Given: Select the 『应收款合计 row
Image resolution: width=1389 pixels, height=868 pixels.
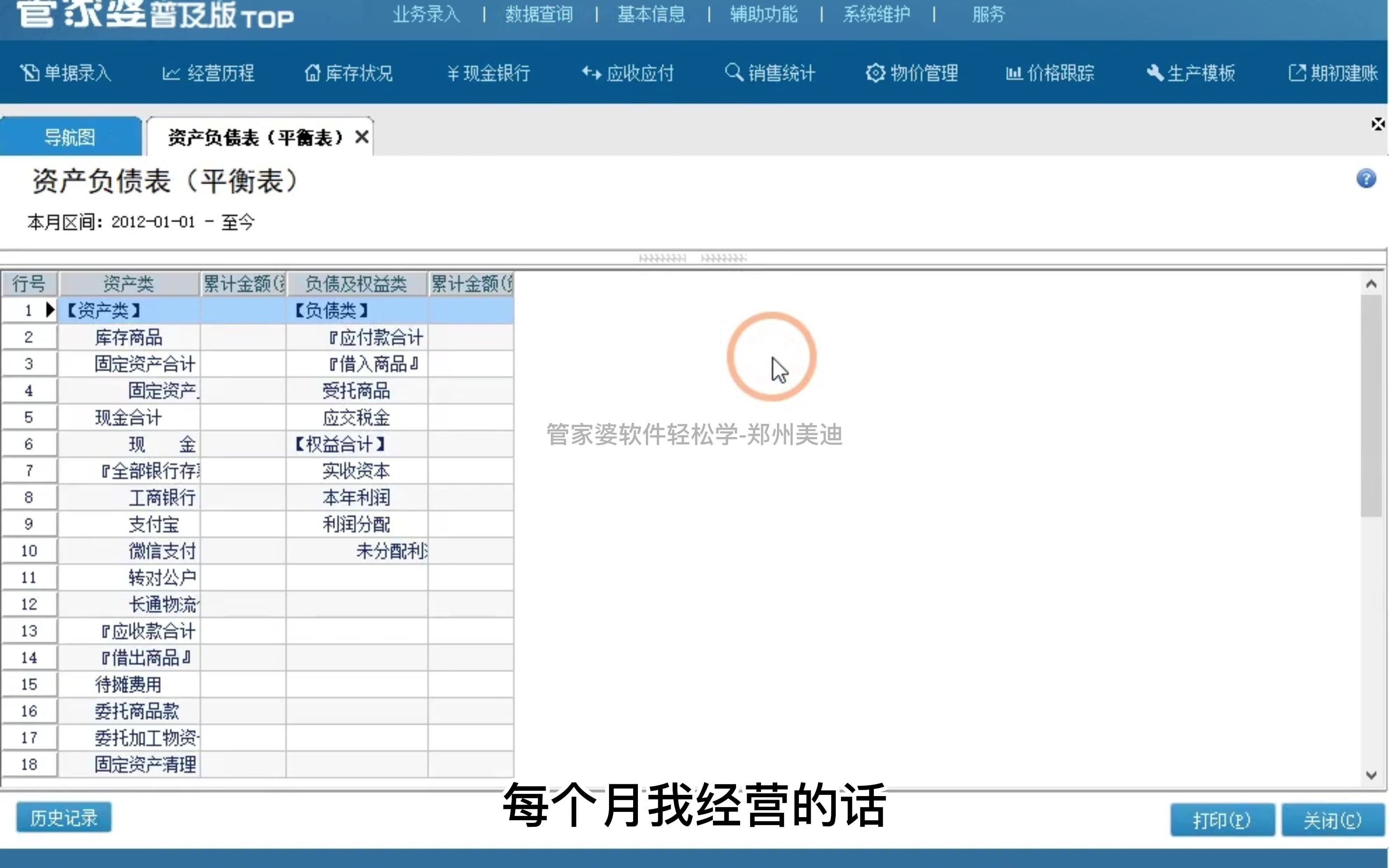Looking at the screenshot, I should point(129,631).
